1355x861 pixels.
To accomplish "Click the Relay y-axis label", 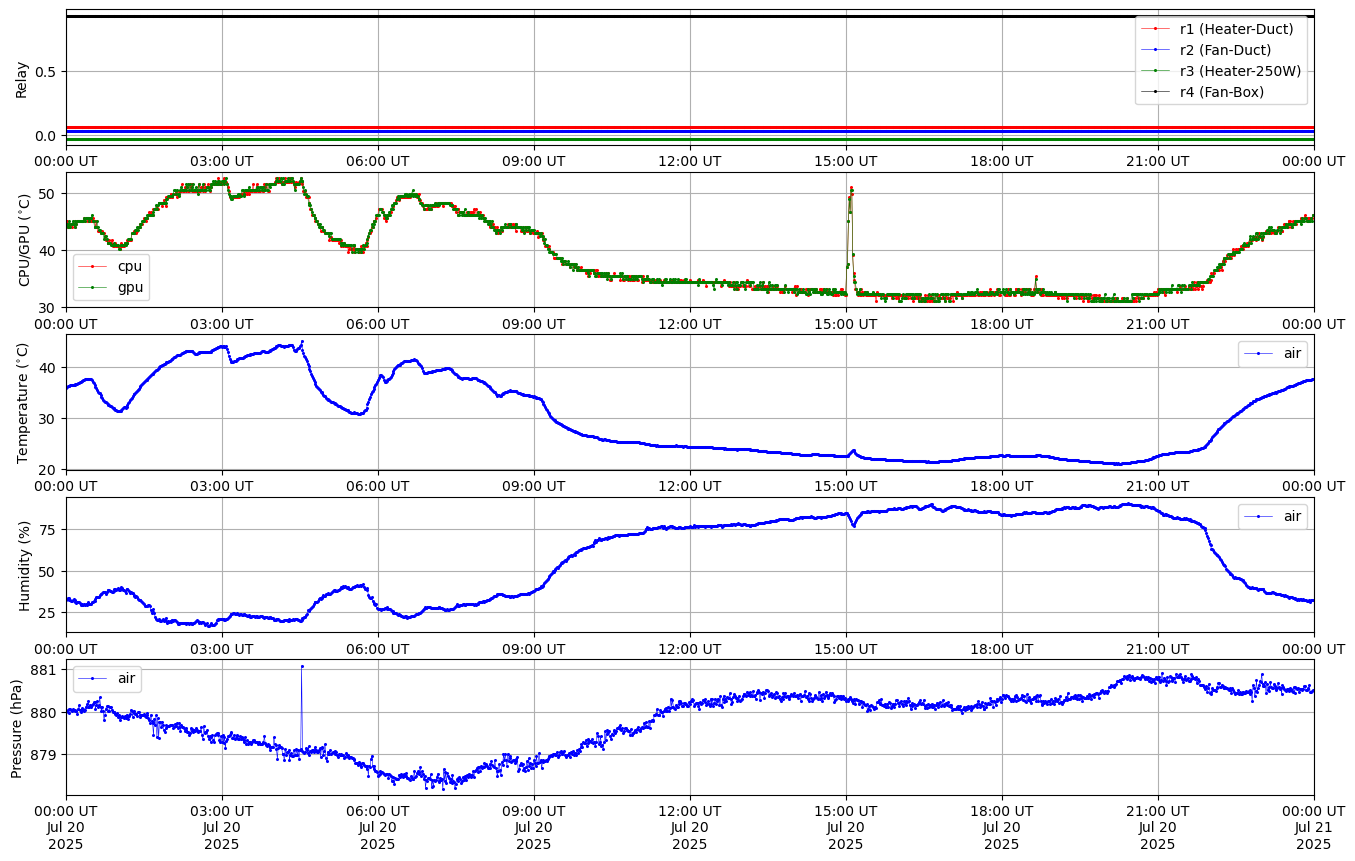I will [22, 78].
